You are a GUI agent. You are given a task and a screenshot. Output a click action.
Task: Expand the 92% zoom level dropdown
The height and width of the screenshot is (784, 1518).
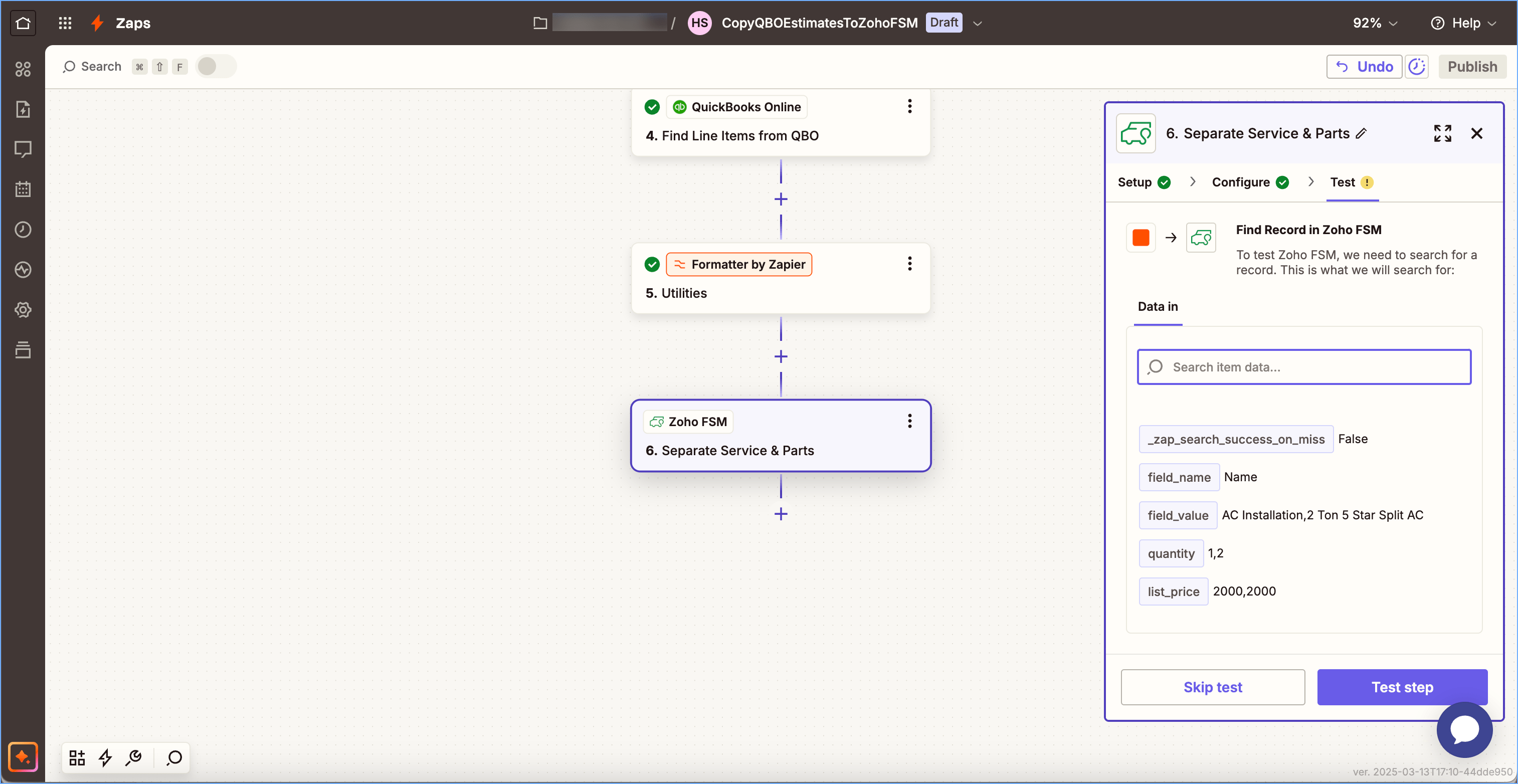coord(1374,23)
